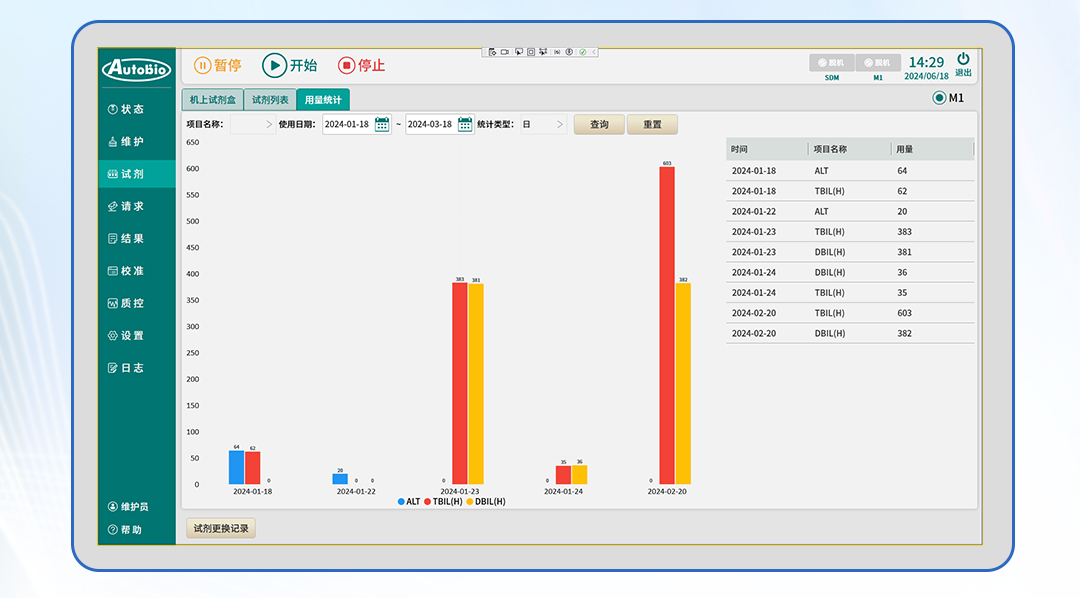Click the 查询 query button
Screen dimensions: 1080x598
pyautogui.click(x=599, y=125)
